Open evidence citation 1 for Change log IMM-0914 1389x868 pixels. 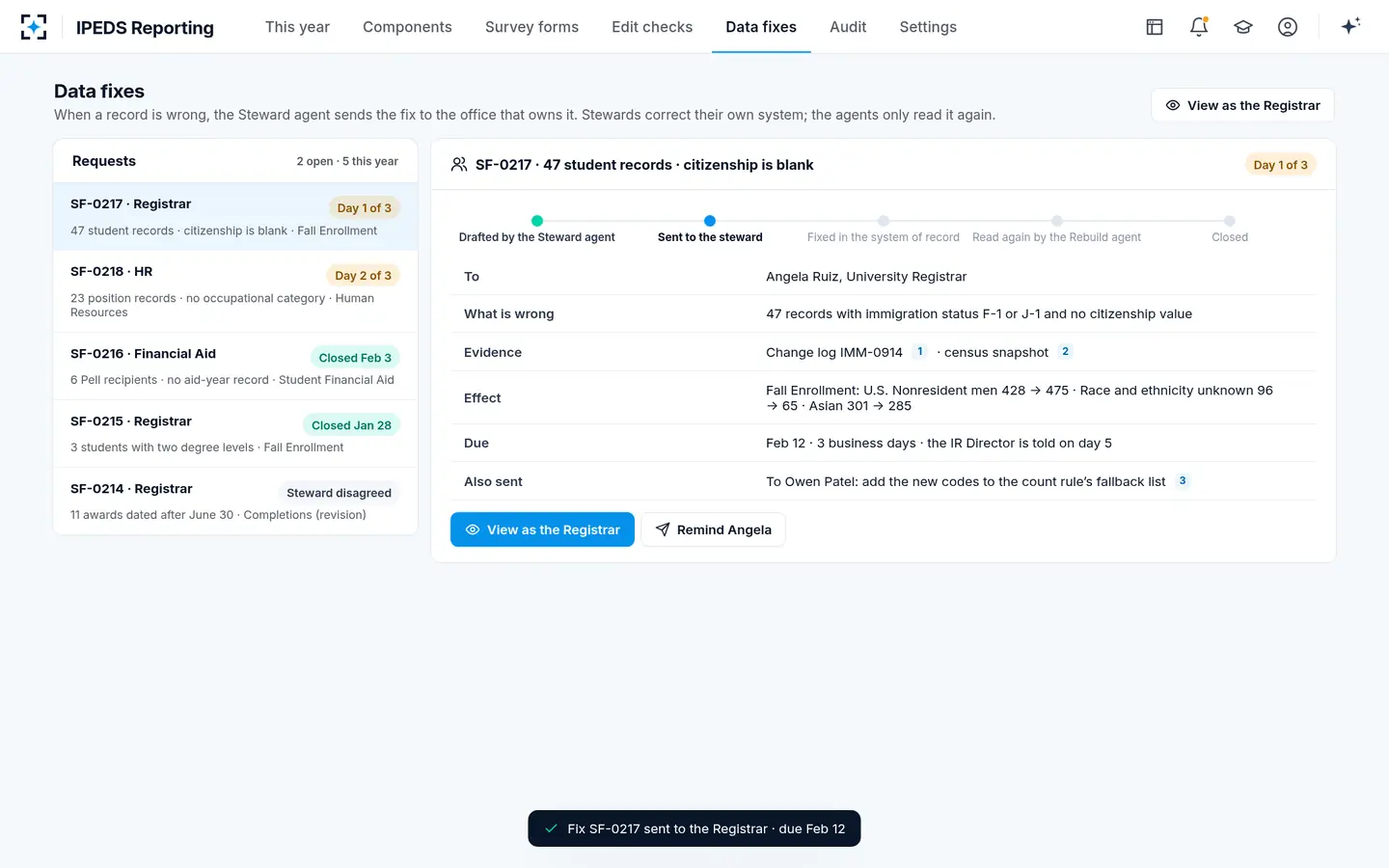[x=920, y=351]
